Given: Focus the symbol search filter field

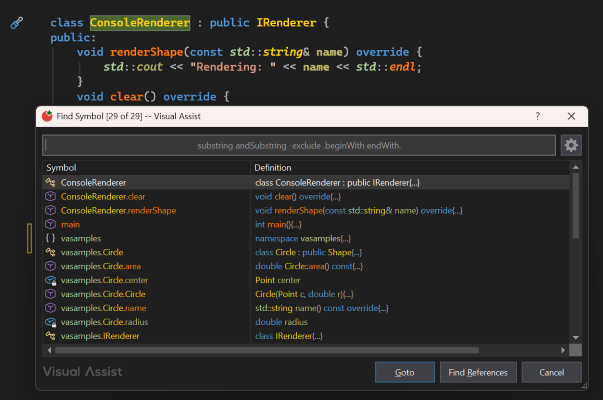Looking at the screenshot, I should click(299, 146).
